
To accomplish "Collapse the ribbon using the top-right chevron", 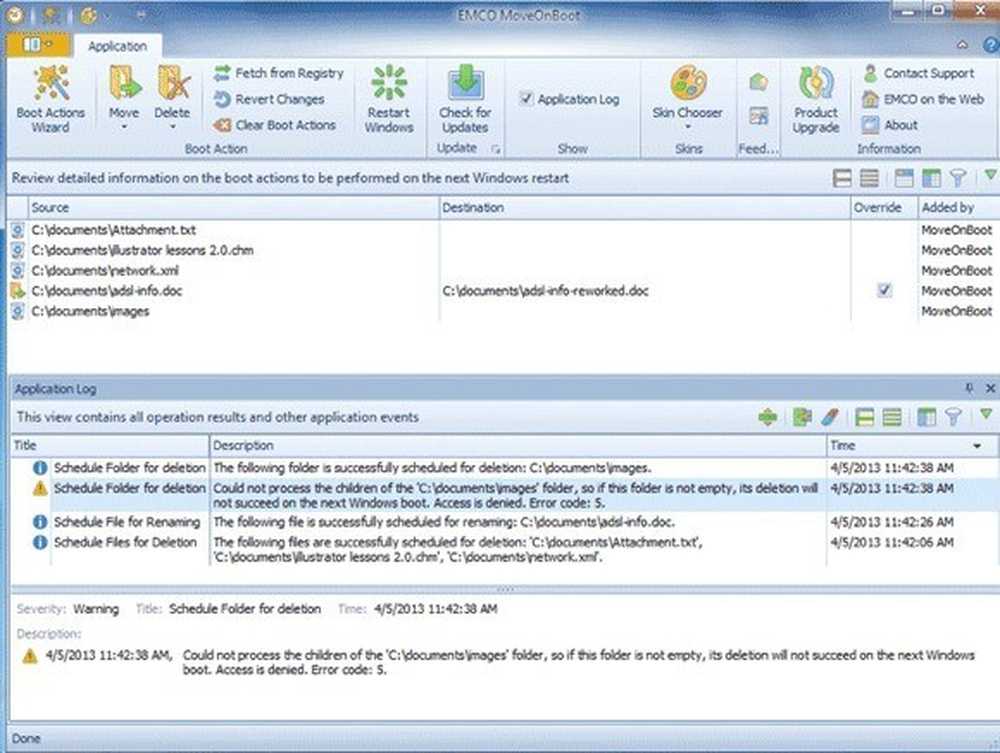I will (x=962, y=44).
